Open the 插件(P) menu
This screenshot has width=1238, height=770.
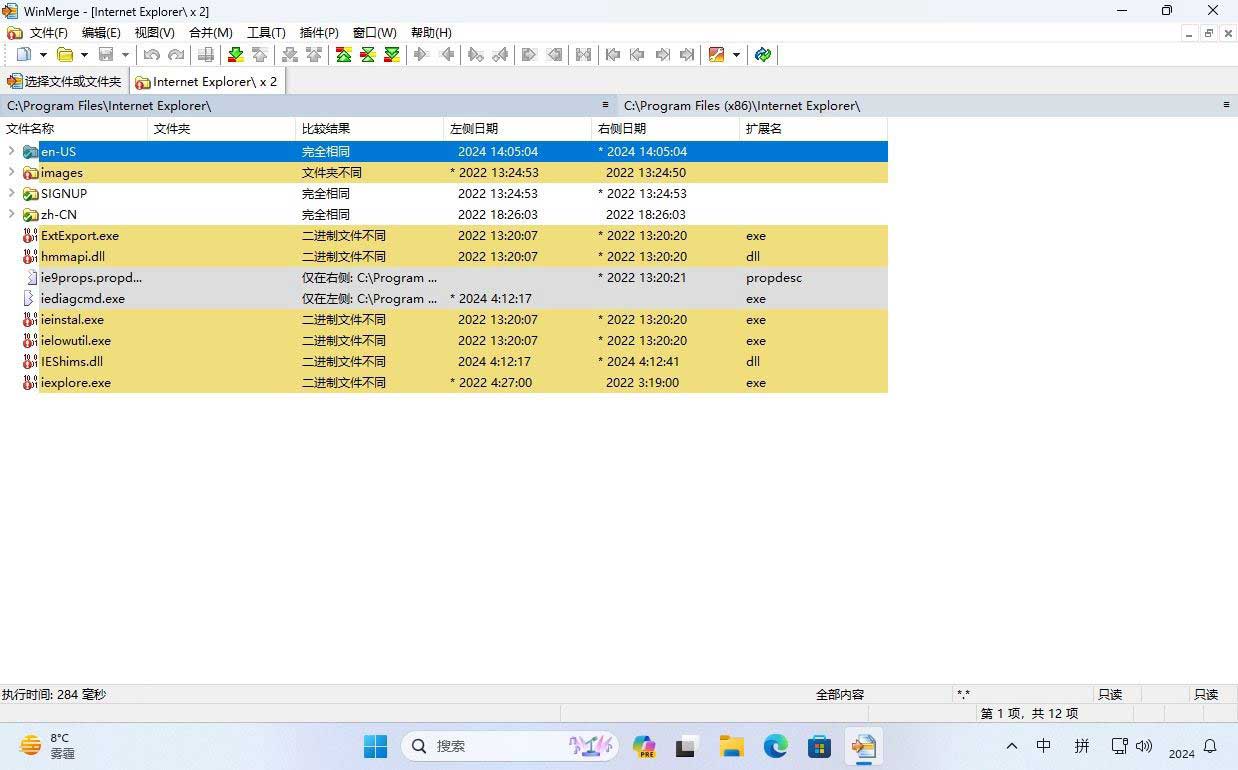click(319, 33)
